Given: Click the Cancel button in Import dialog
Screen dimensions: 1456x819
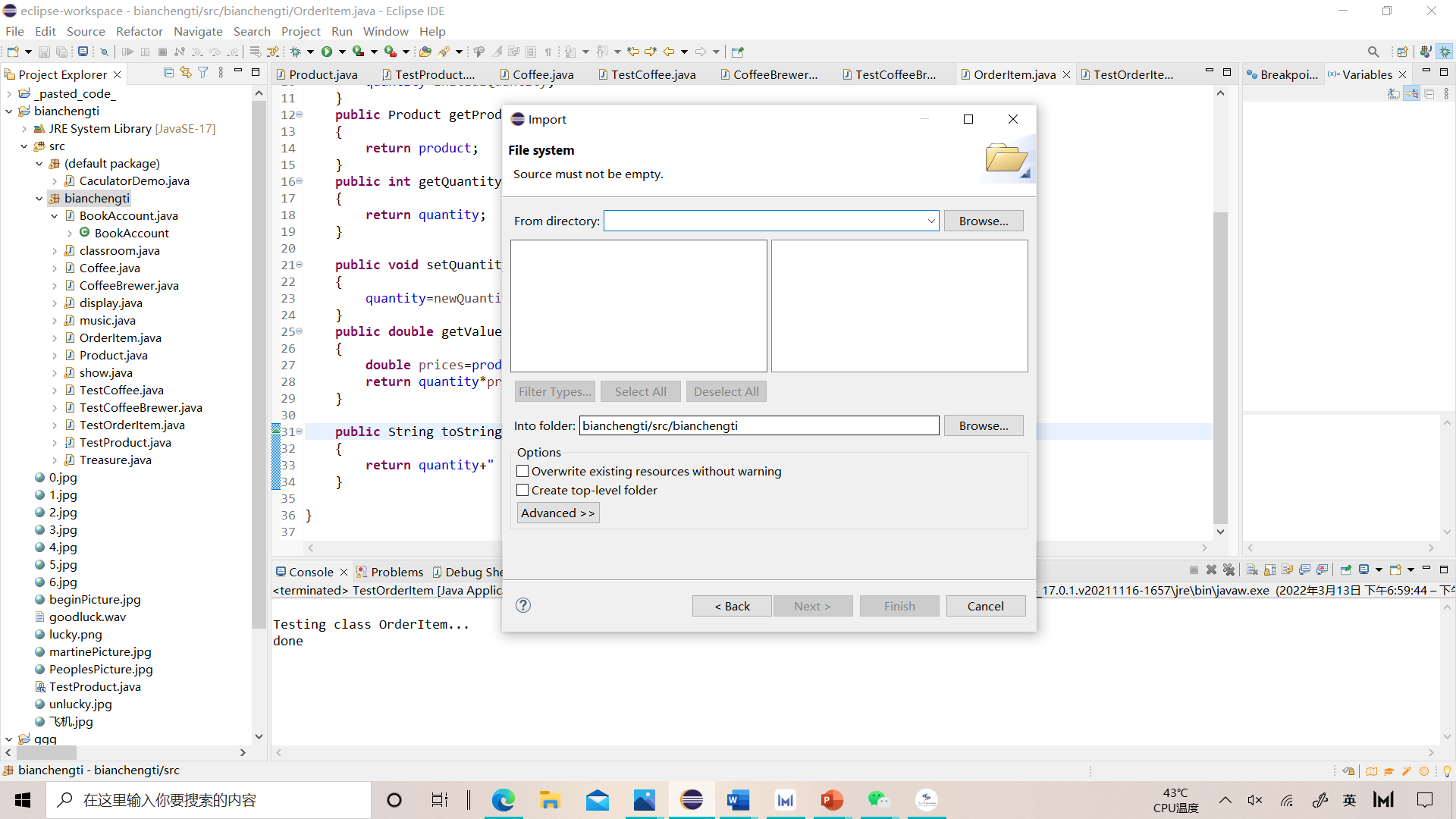Looking at the screenshot, I should point(985,606).
